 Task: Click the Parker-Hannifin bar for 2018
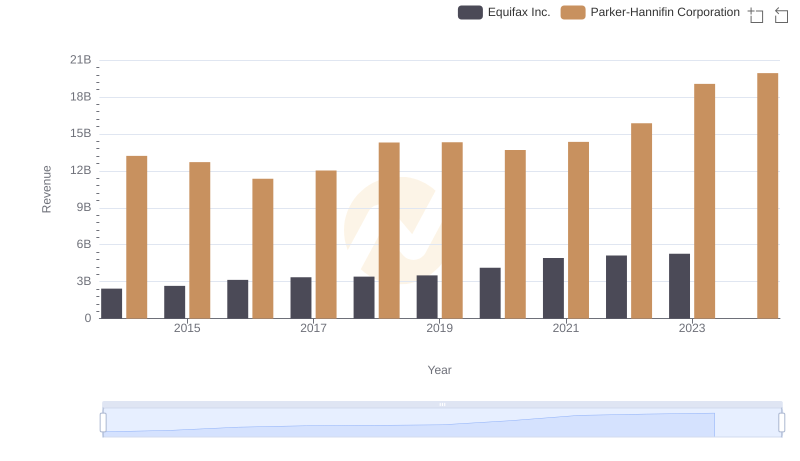click(x=389, y=230)
